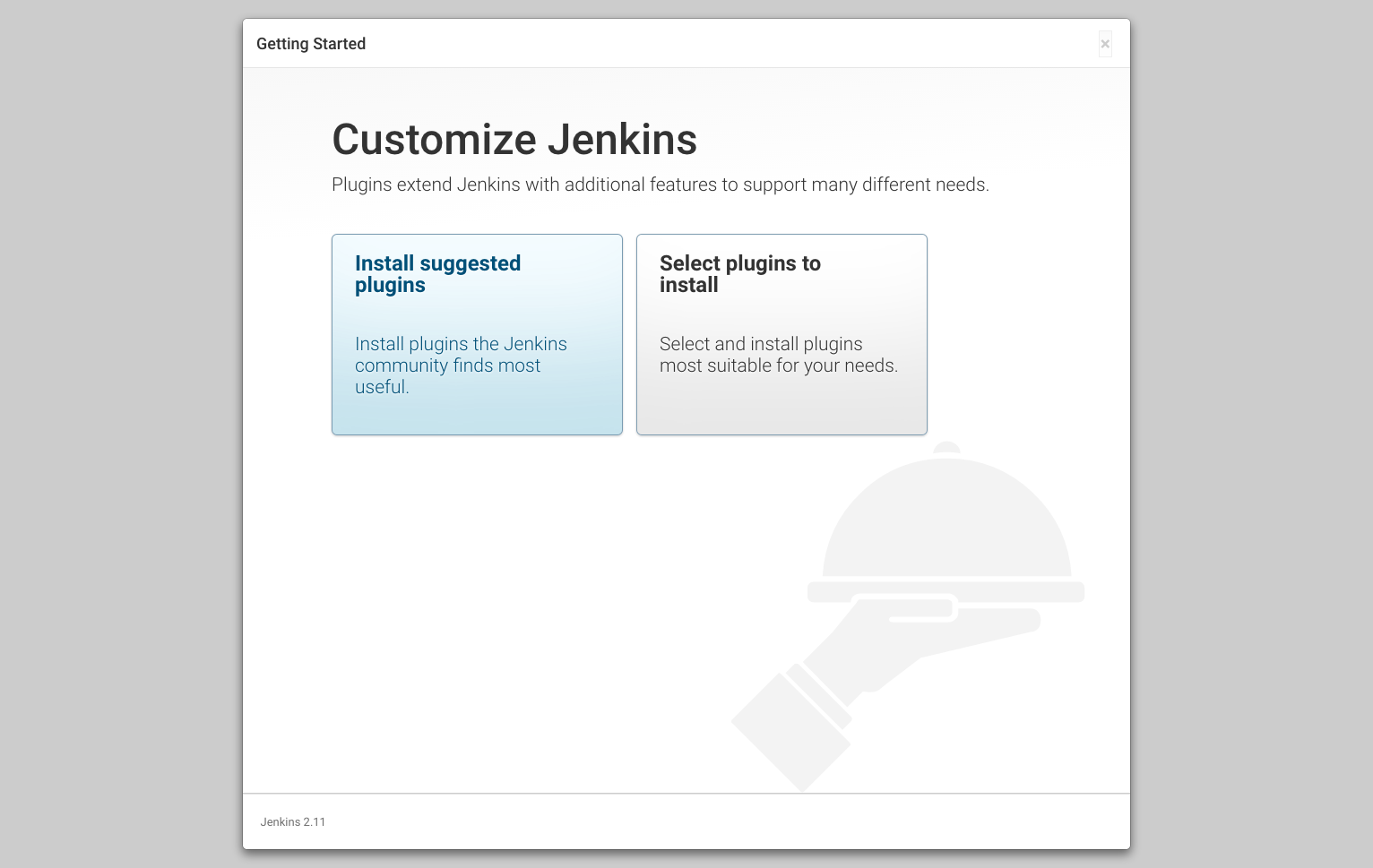Click the Customize Jenkins heading
The image size is (1373, 868).
point(514,140)
